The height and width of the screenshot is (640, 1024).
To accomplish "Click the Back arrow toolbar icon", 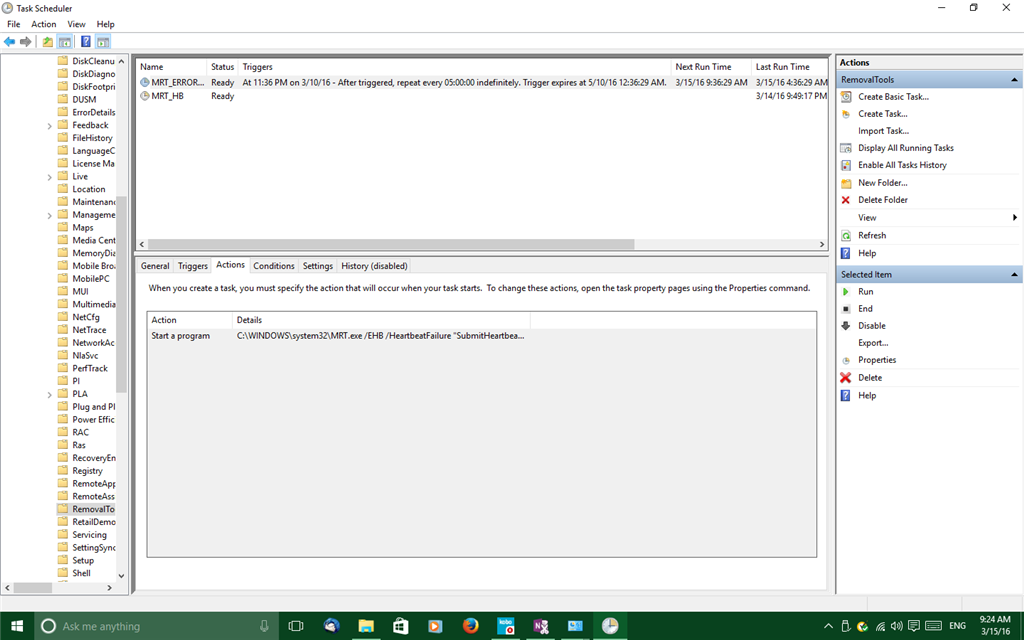I will (9, 42).
